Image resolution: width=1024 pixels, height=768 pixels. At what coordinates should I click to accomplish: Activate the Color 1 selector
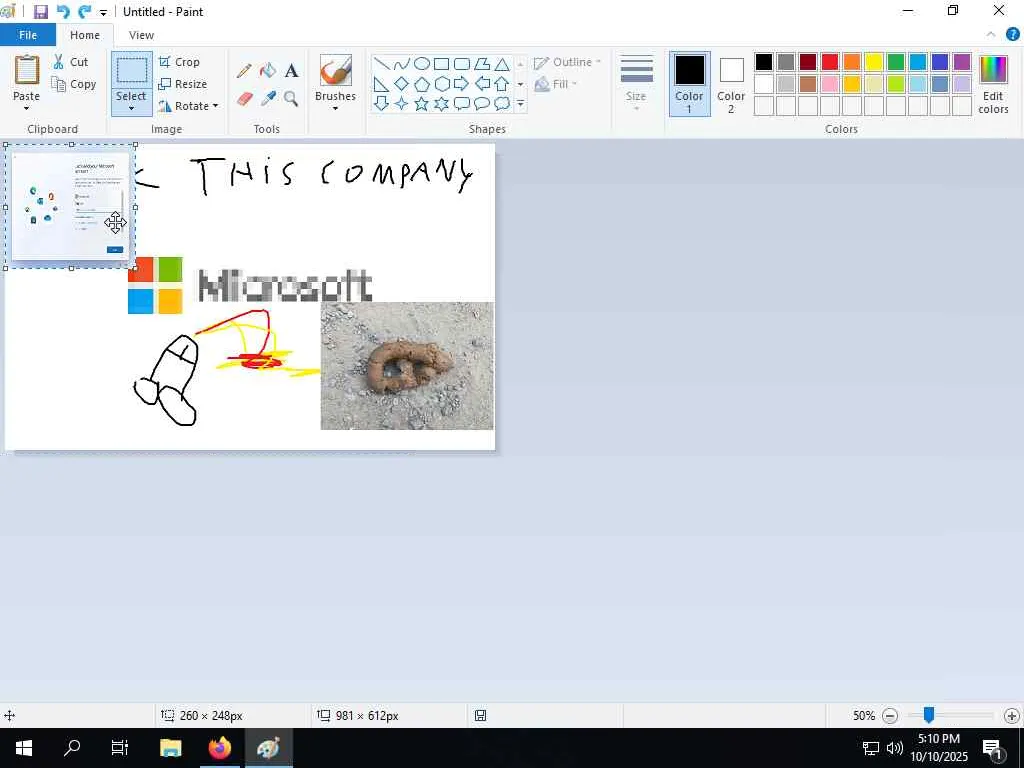pyautogui.click(x=690, y=84)
